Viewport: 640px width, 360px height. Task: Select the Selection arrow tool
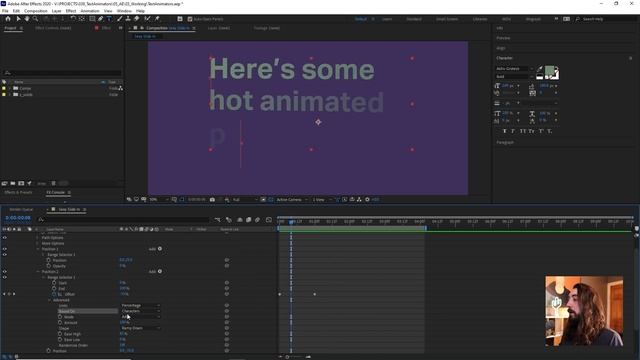tap(18, 19)
